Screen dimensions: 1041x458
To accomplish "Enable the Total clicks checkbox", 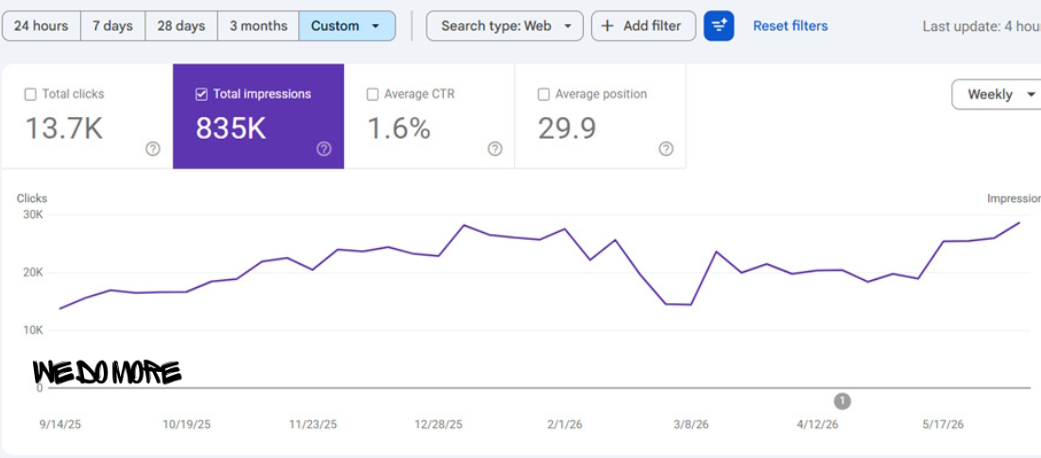I will pyautogui.click(x=30, y=94).
